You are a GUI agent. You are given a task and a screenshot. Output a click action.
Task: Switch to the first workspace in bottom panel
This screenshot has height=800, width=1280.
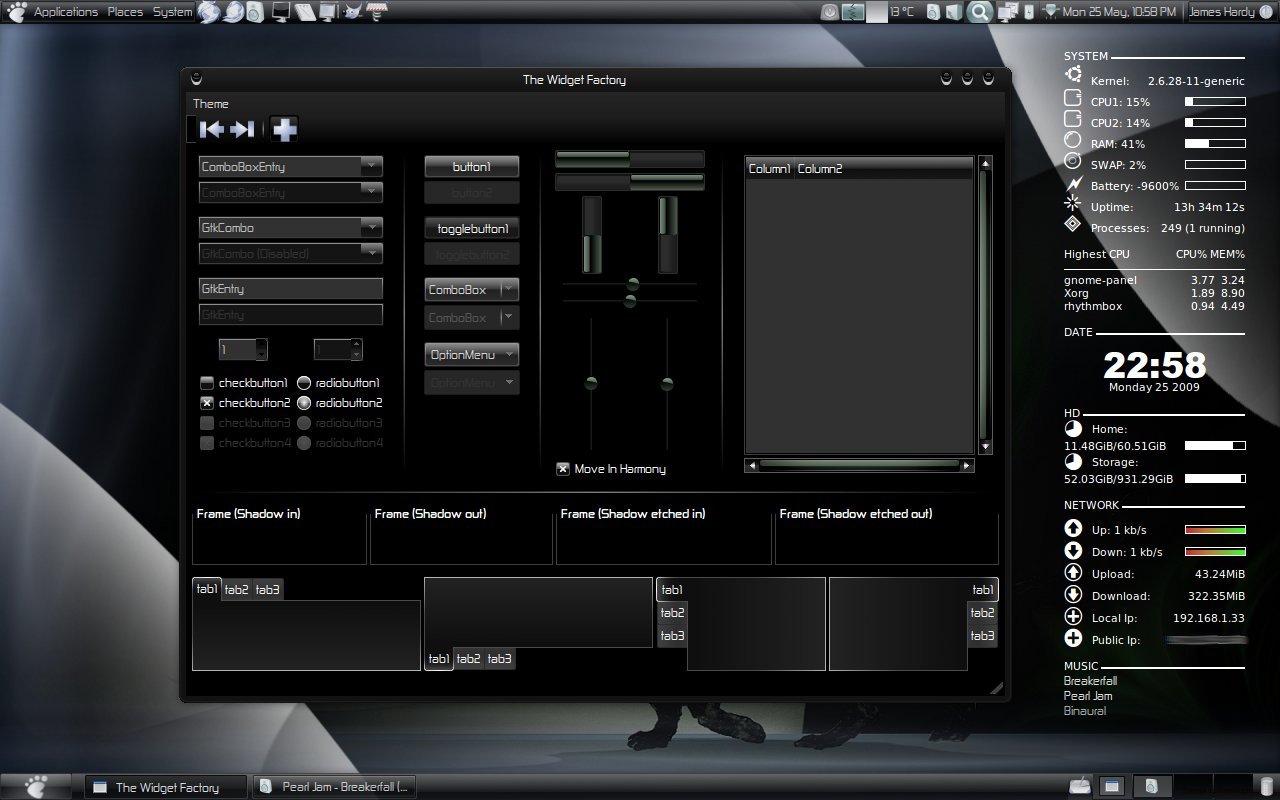[1112, 786]
